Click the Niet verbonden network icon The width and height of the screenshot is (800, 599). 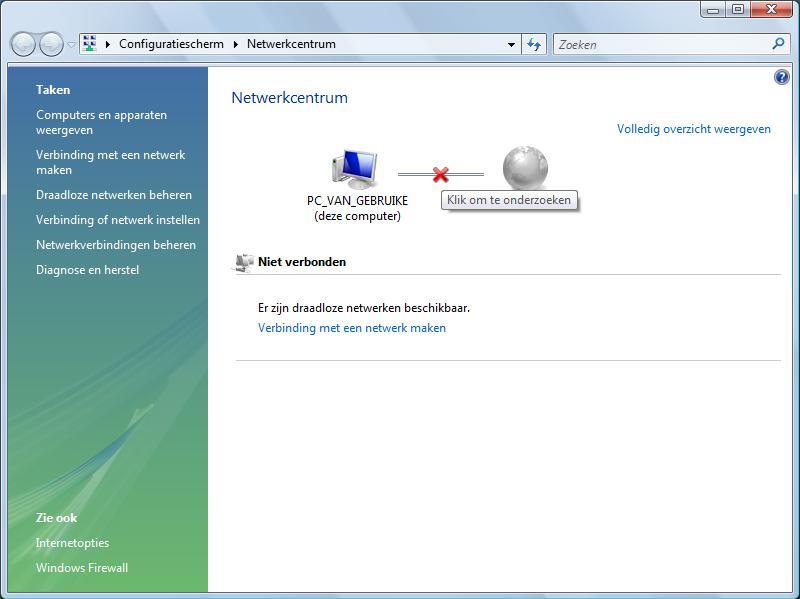(x=243, y=262)
